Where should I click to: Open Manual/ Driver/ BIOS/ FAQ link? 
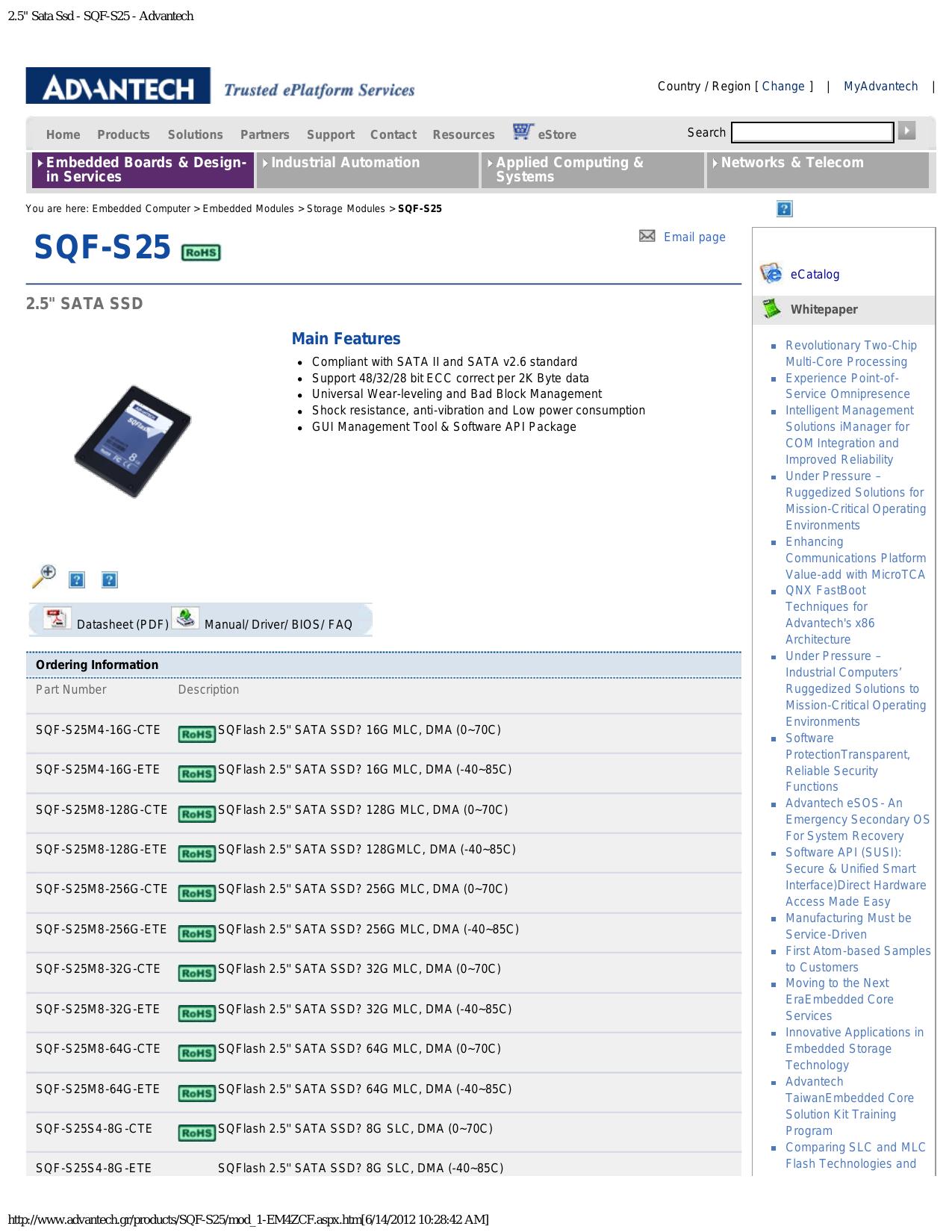(x=278, y=624)
